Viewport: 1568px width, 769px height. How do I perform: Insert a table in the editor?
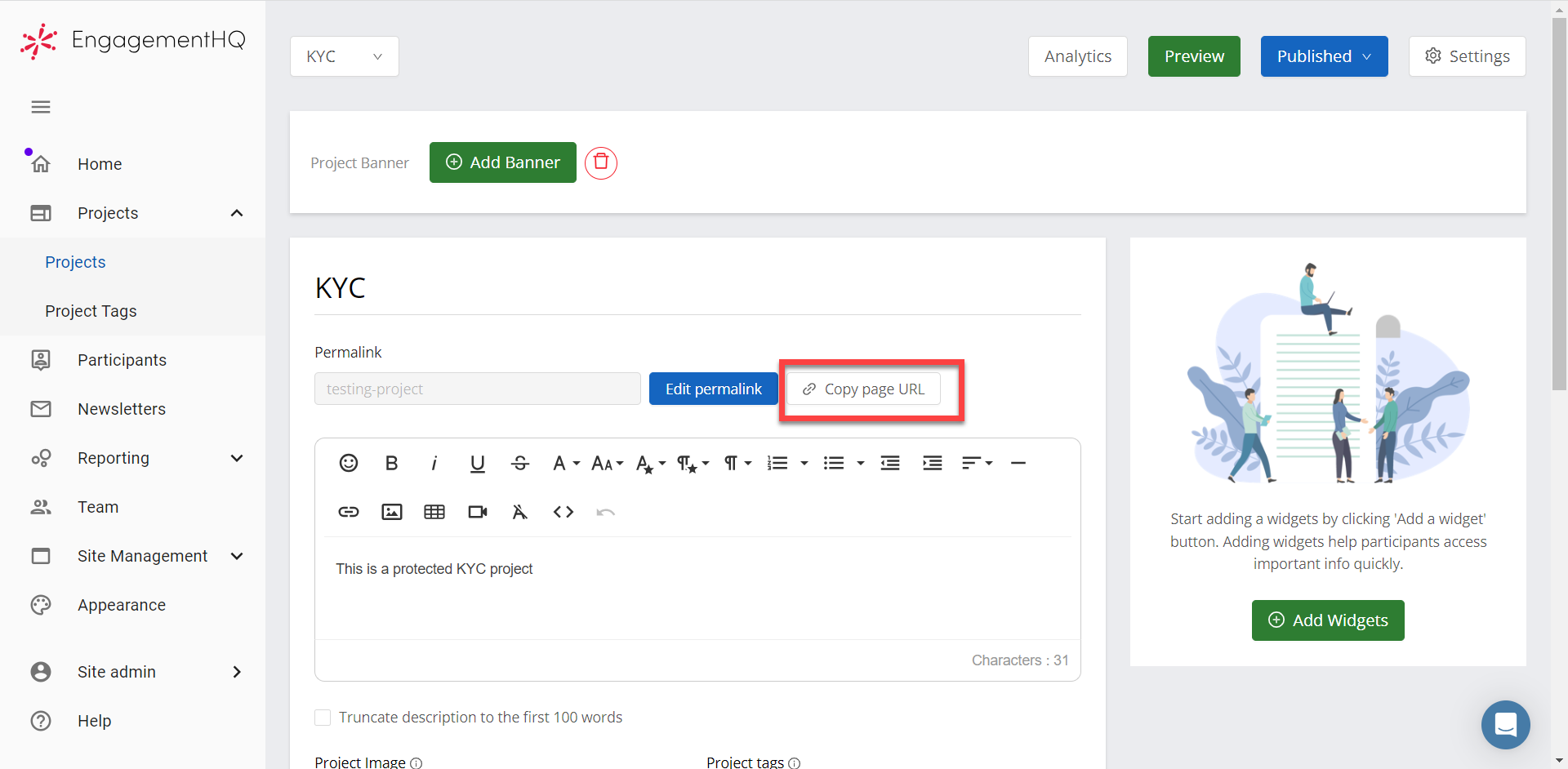pyautogui.click(x=434, y=512)
